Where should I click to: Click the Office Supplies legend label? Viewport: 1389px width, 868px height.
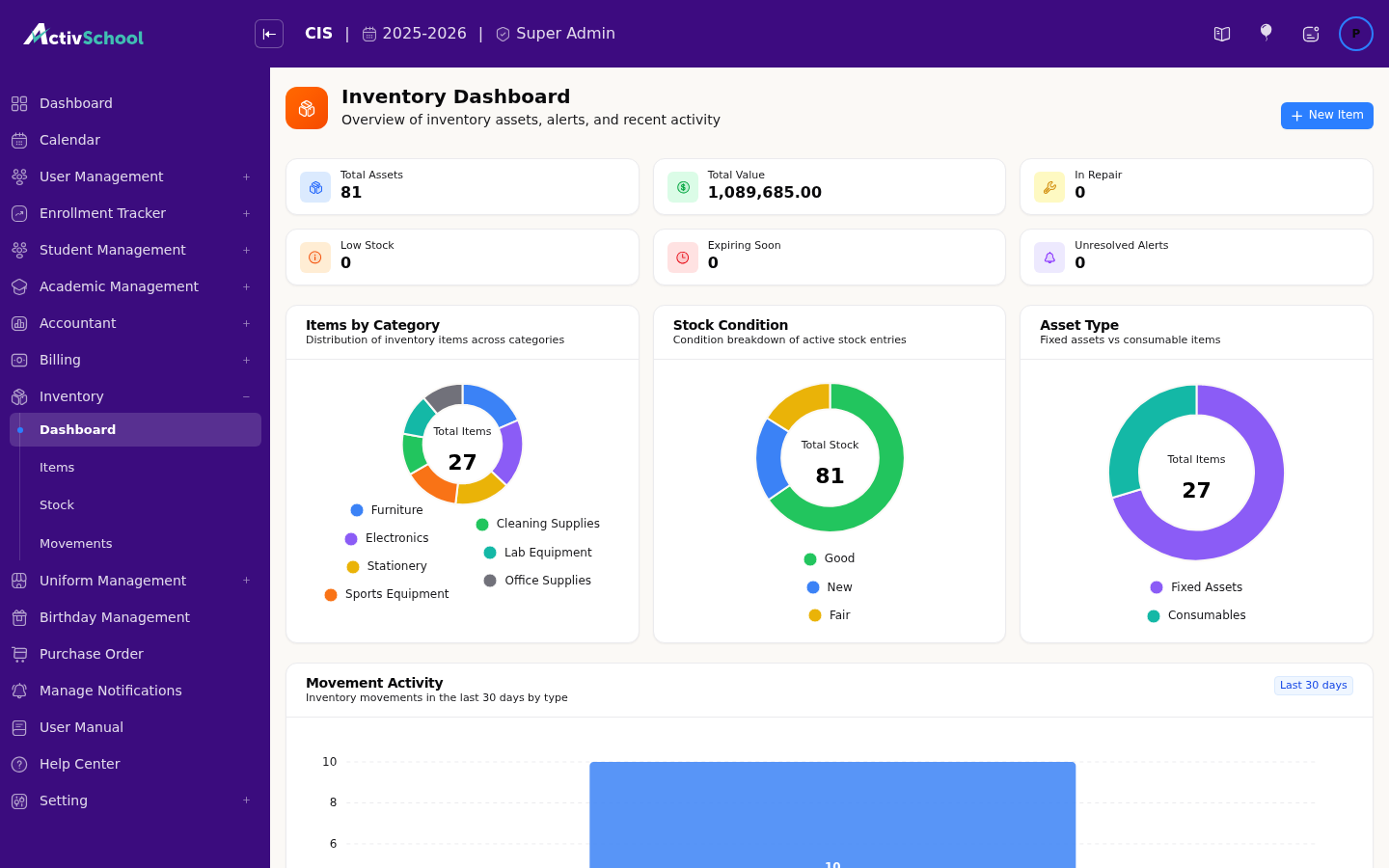coord(548,581)
